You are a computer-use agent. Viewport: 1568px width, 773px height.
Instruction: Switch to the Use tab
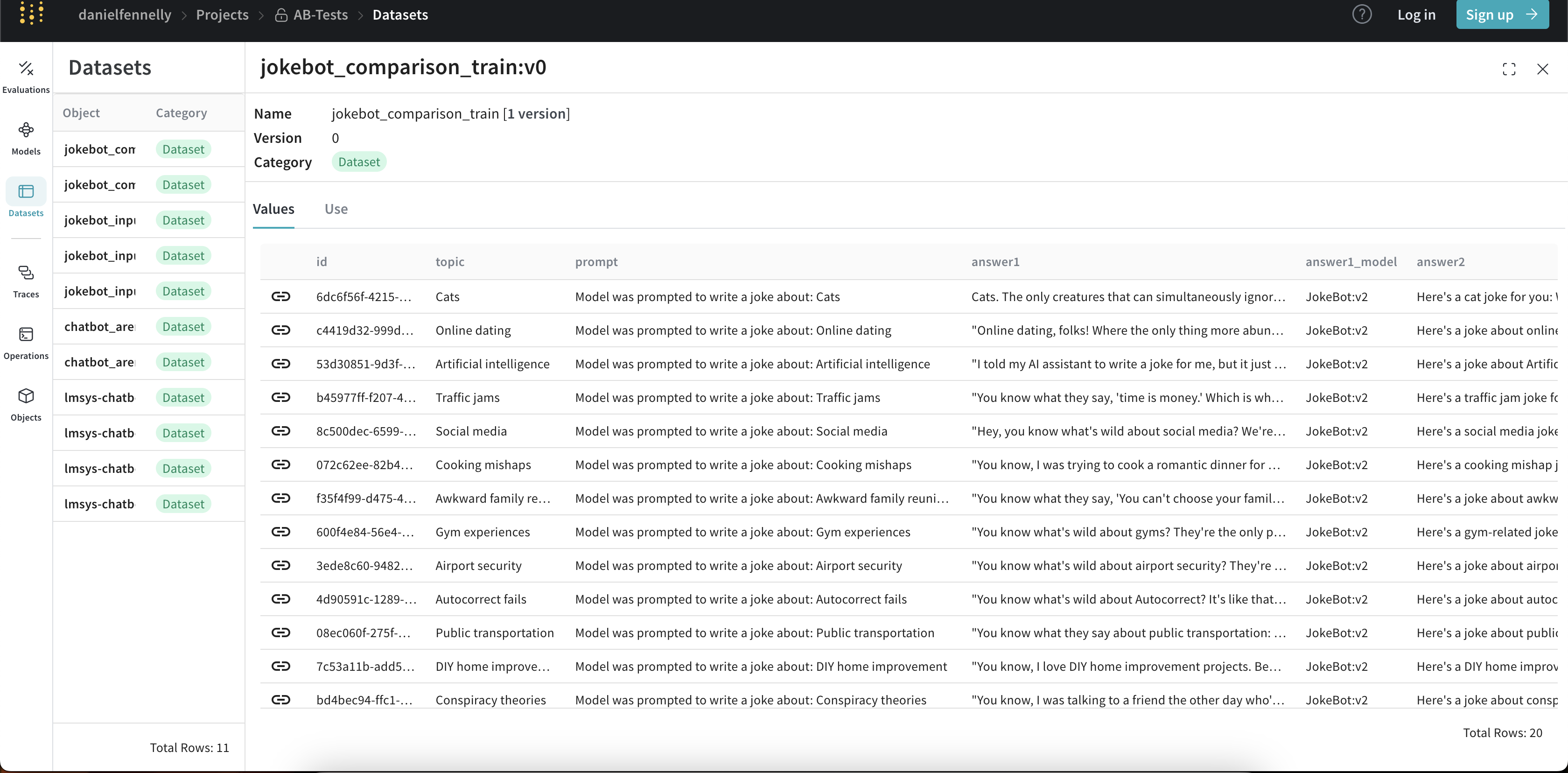[336, 209]
